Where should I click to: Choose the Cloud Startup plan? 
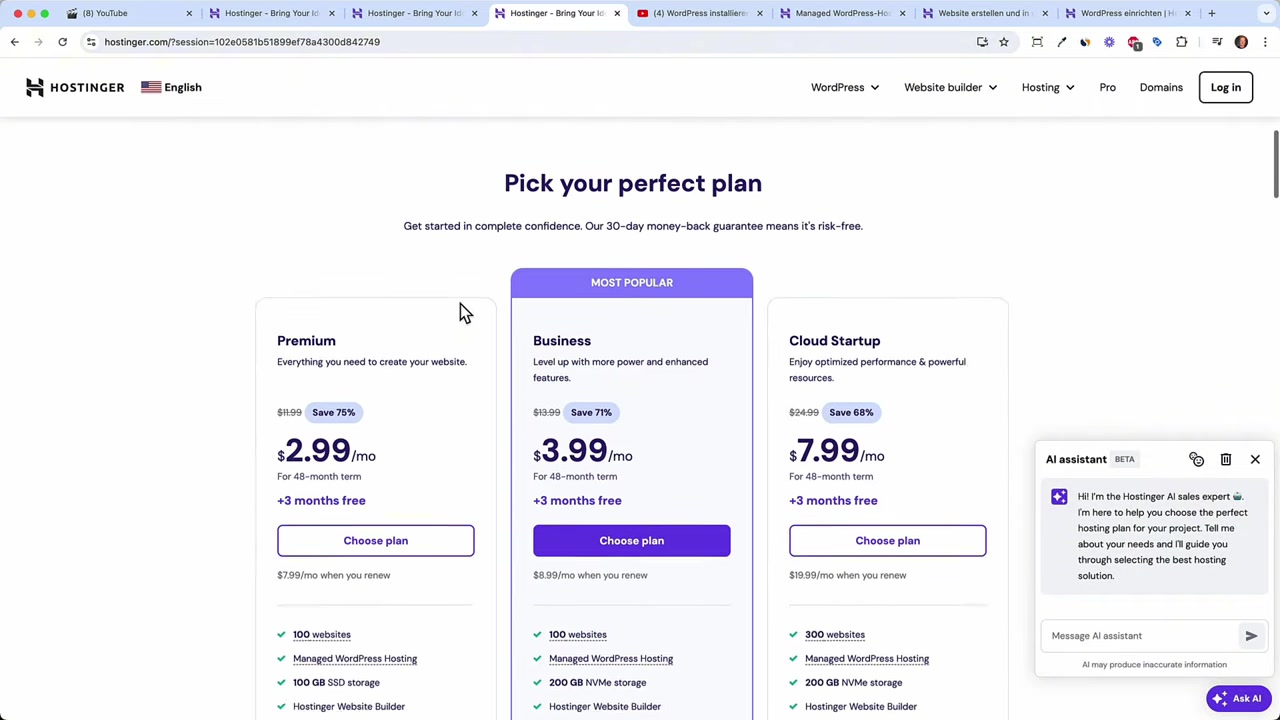point(888,541)
